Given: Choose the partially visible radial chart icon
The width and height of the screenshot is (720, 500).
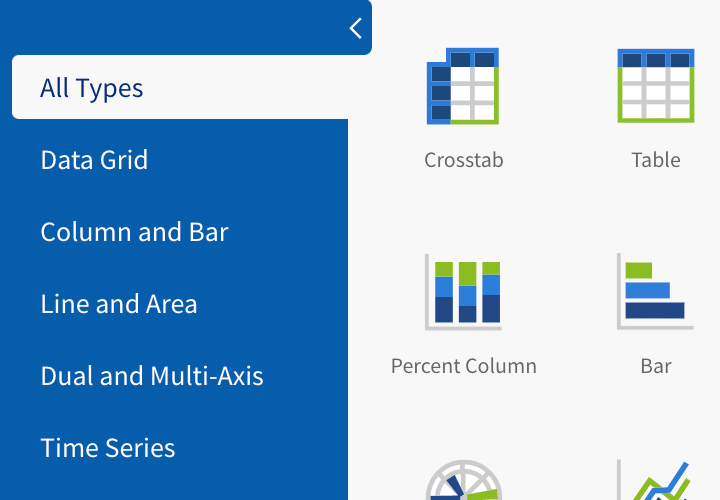Looking at the screenshot, I should coord(463,482).
